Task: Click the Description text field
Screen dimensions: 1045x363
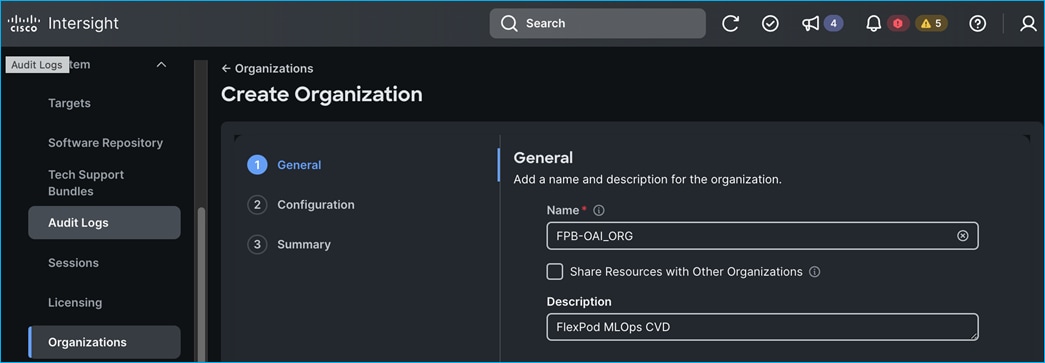Action: point(762,327)
